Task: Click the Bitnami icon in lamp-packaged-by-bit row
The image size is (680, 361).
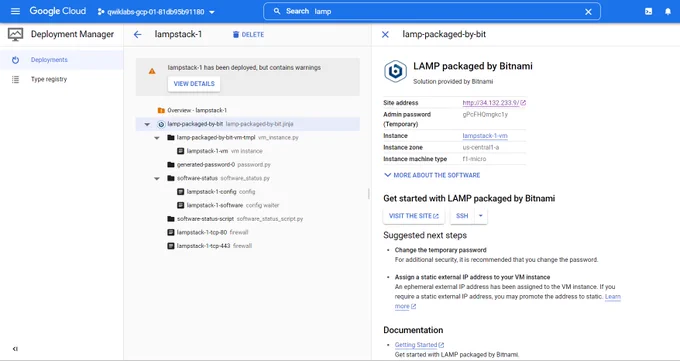Action: [161, 124]
